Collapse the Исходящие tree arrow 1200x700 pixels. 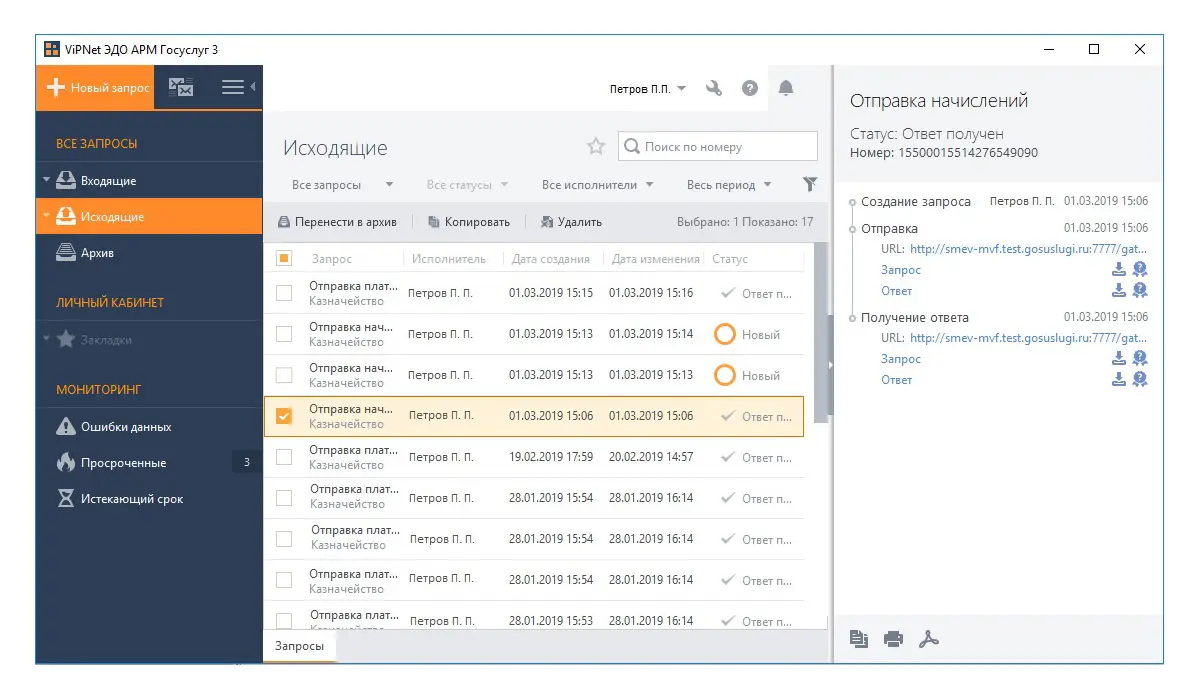[46, 217]
